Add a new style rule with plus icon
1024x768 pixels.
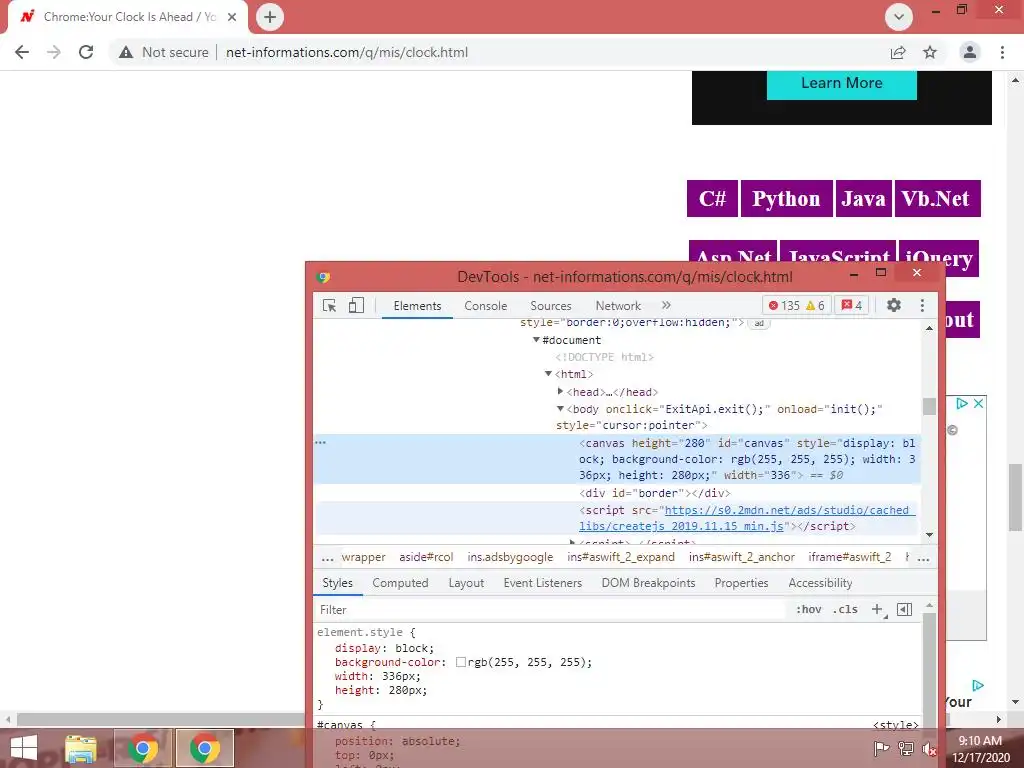point(878,609)
